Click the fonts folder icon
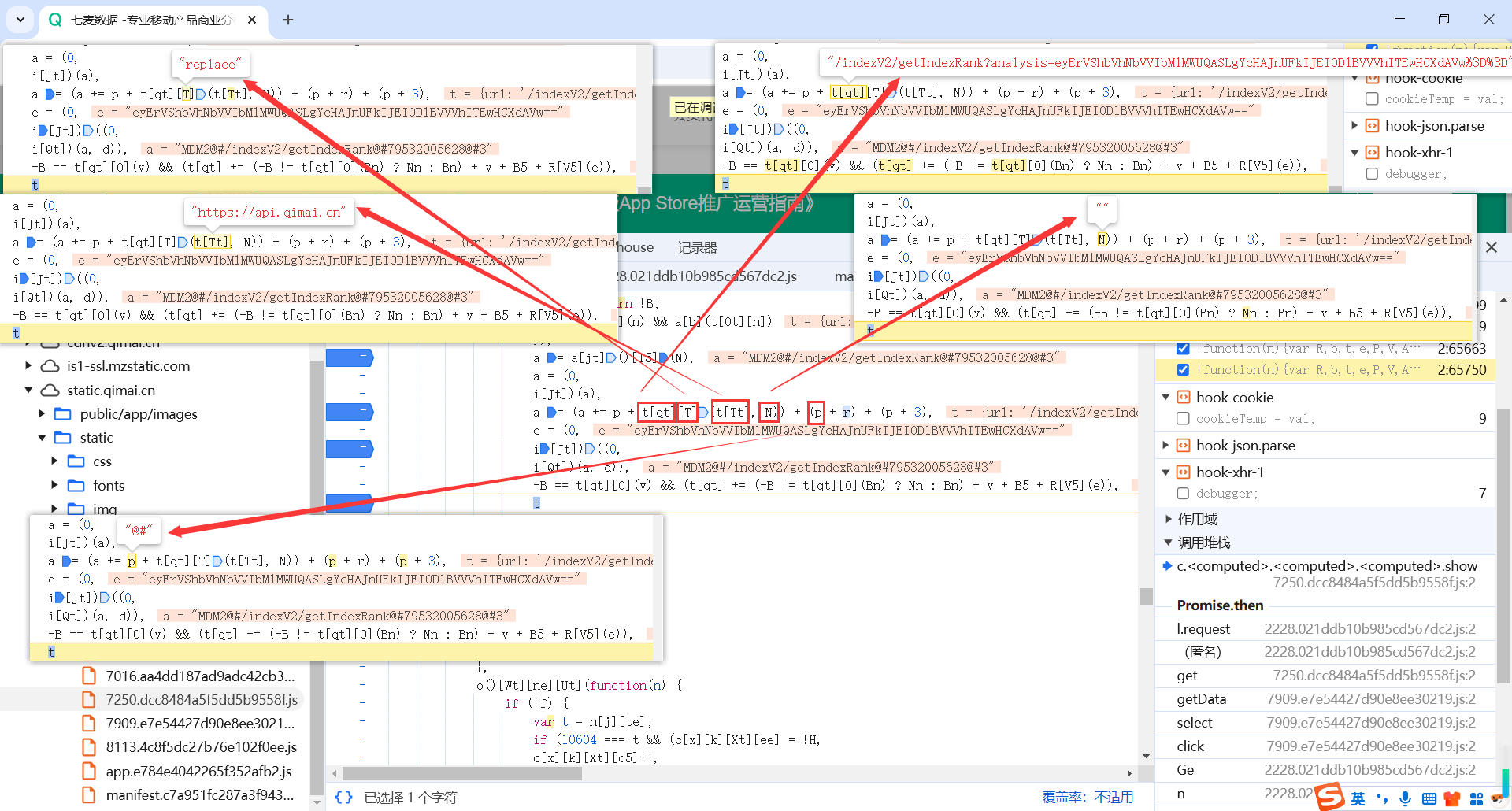The image size is (1512, 811). click(76, 485)
